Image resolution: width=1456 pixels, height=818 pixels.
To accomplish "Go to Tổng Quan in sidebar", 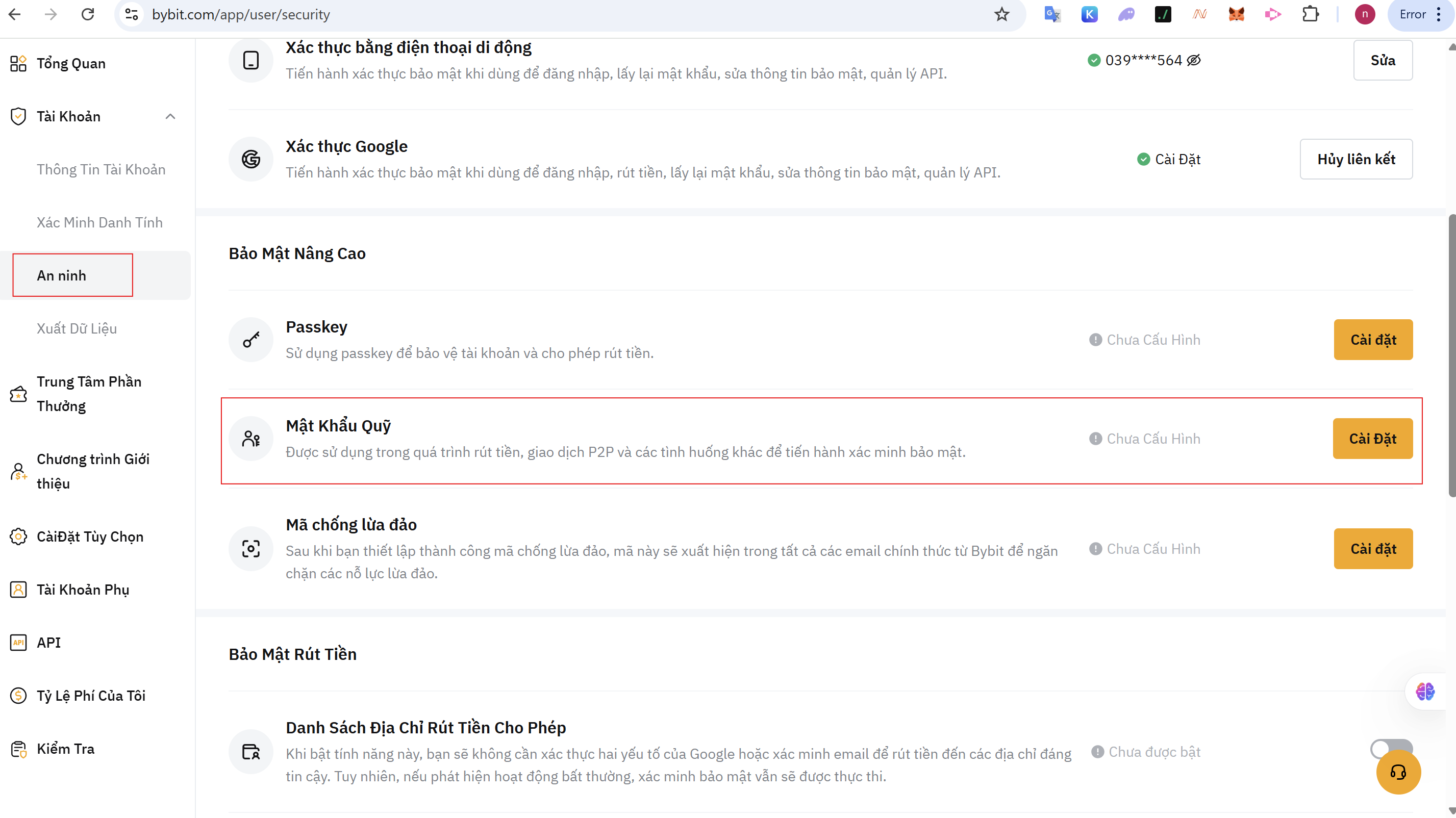I will click(x=71, y=63).
